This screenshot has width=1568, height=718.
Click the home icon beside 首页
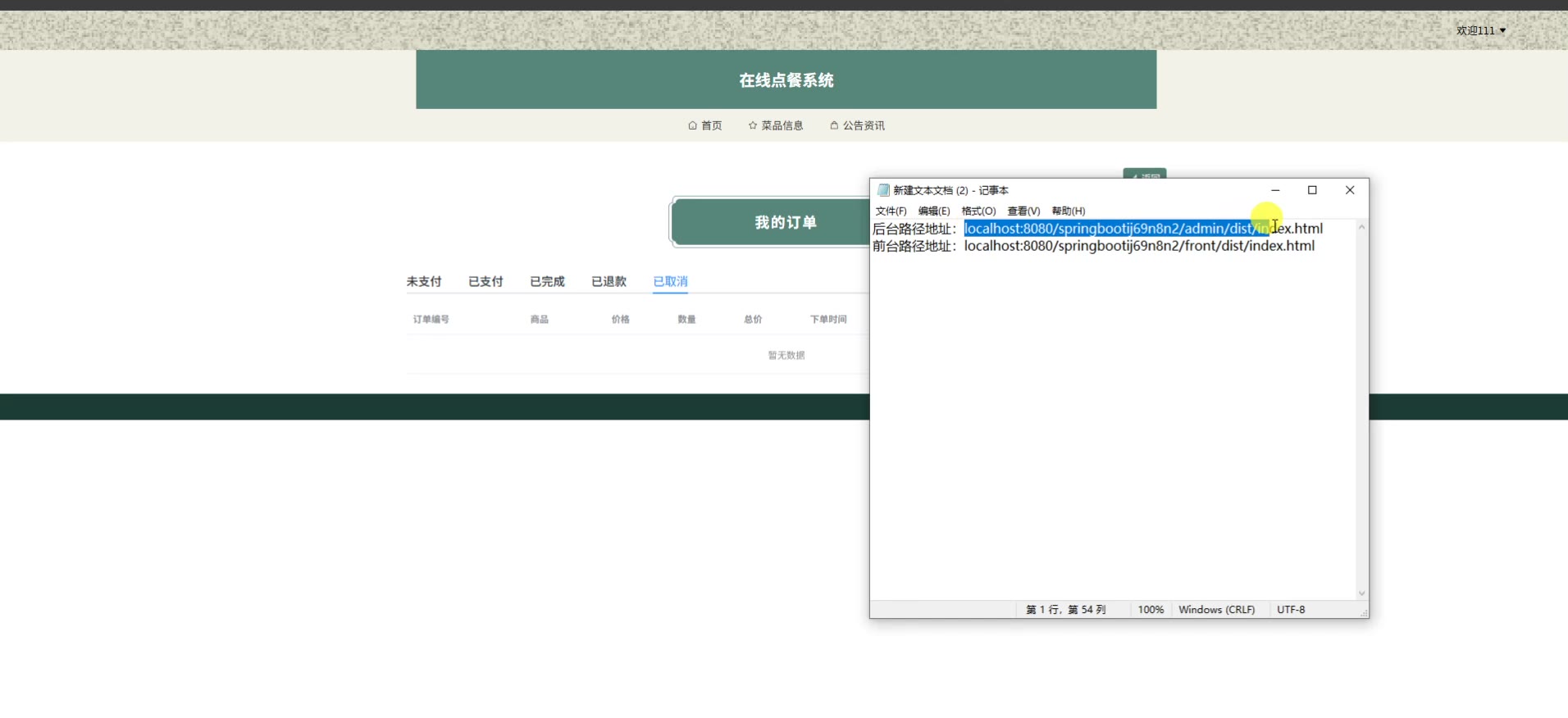point(692,125)
